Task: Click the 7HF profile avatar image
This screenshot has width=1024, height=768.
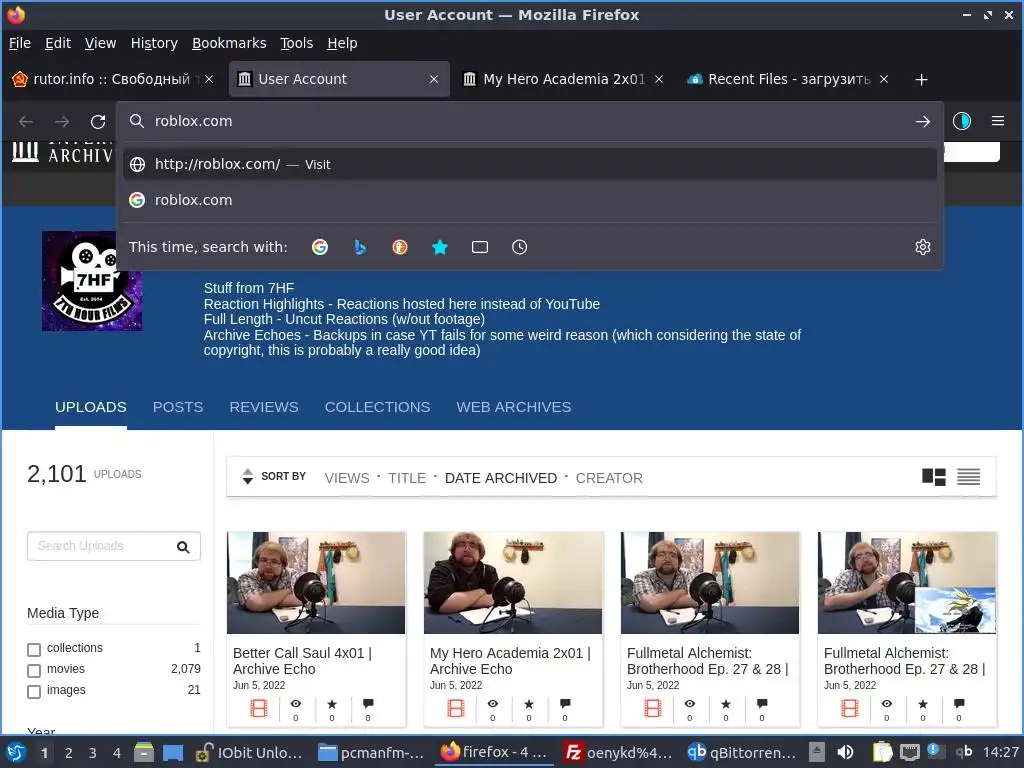Action: [92, 281]
